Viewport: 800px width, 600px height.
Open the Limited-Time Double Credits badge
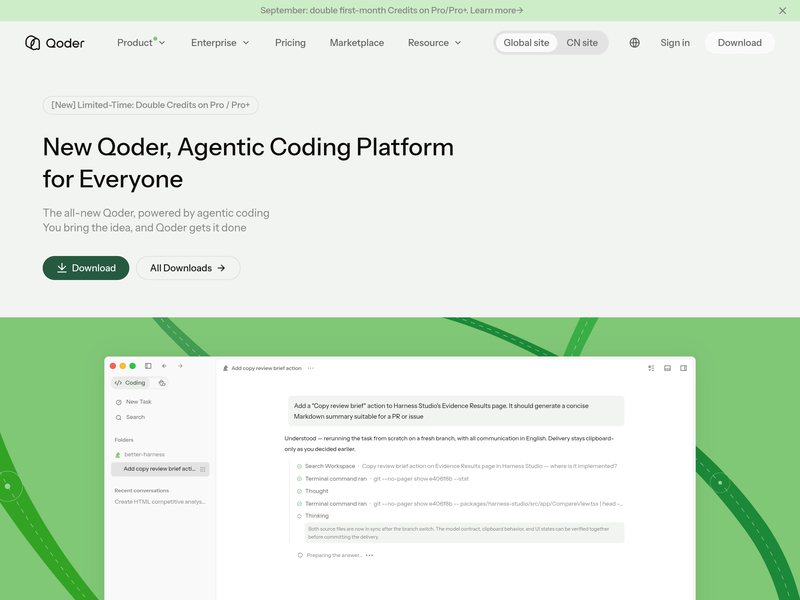[151, 105]
